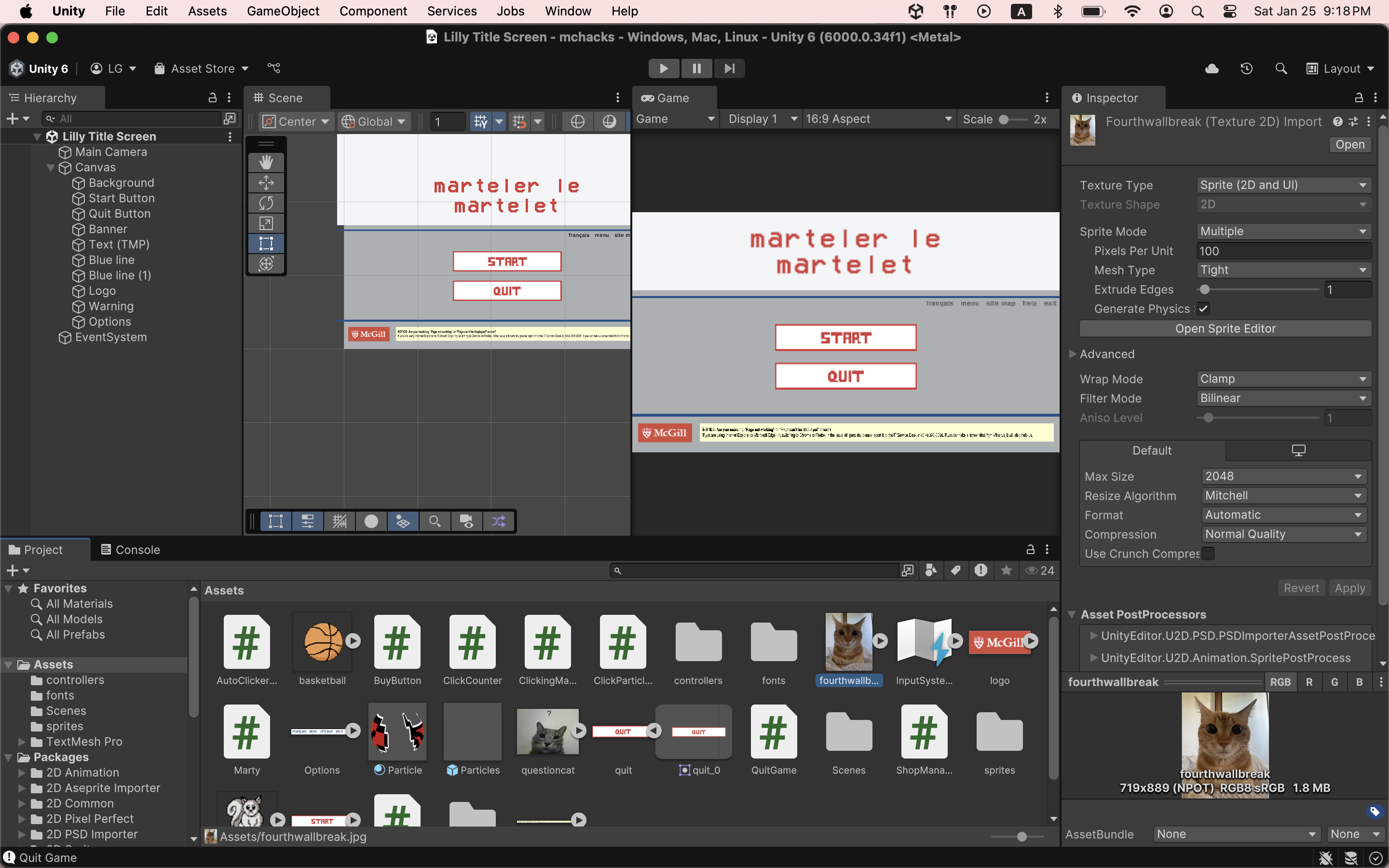Screen dimensions: 1389x868
Task: Click the Unity Cloud icon
Action: pos(1212,68)
